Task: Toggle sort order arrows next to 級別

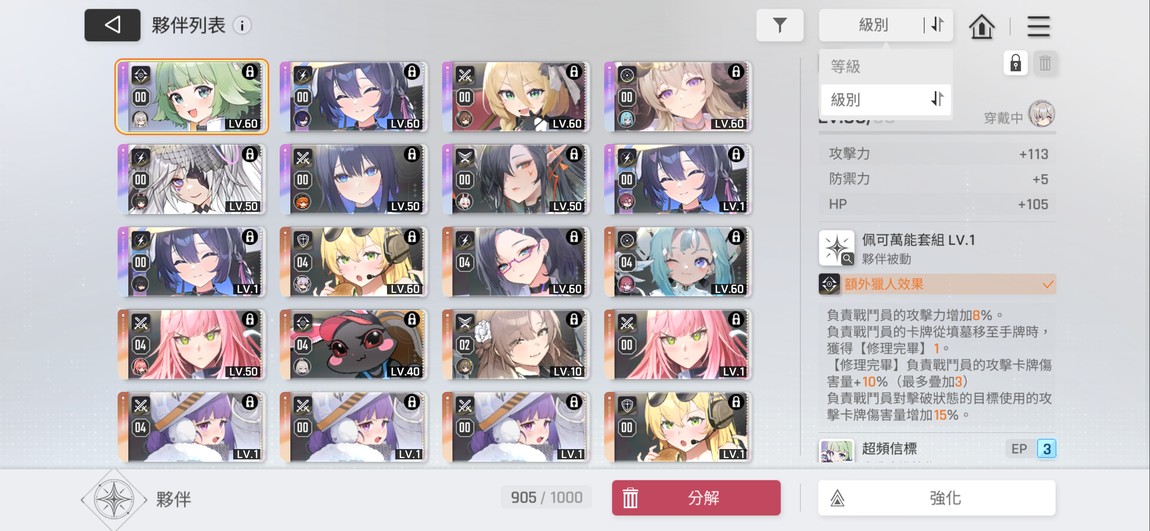Action: click(x=937, y=25)
